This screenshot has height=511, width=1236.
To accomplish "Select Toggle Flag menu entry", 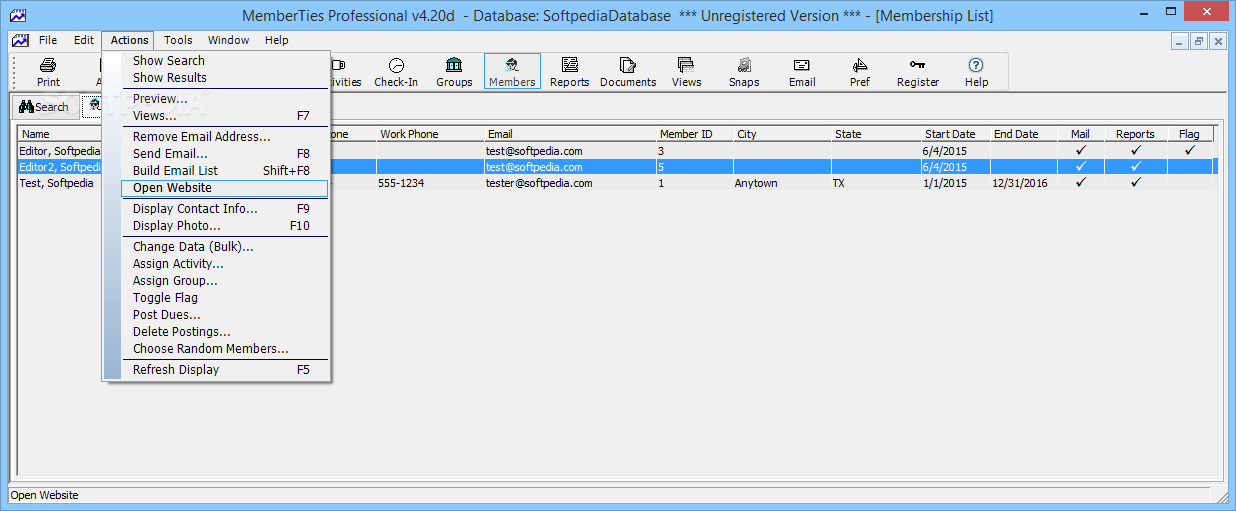I will click(225, 298).
